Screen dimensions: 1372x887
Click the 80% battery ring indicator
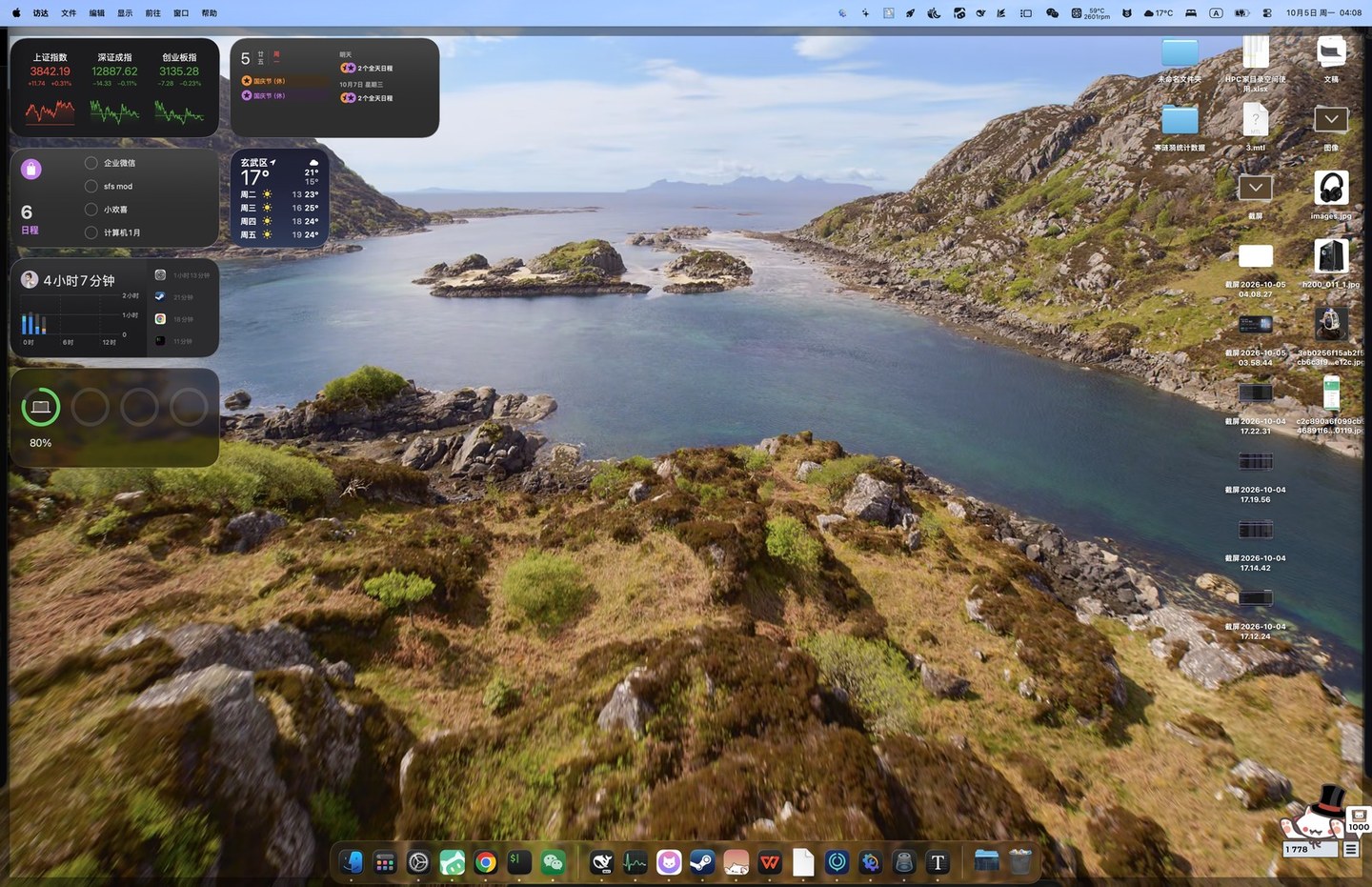(41, 408)
